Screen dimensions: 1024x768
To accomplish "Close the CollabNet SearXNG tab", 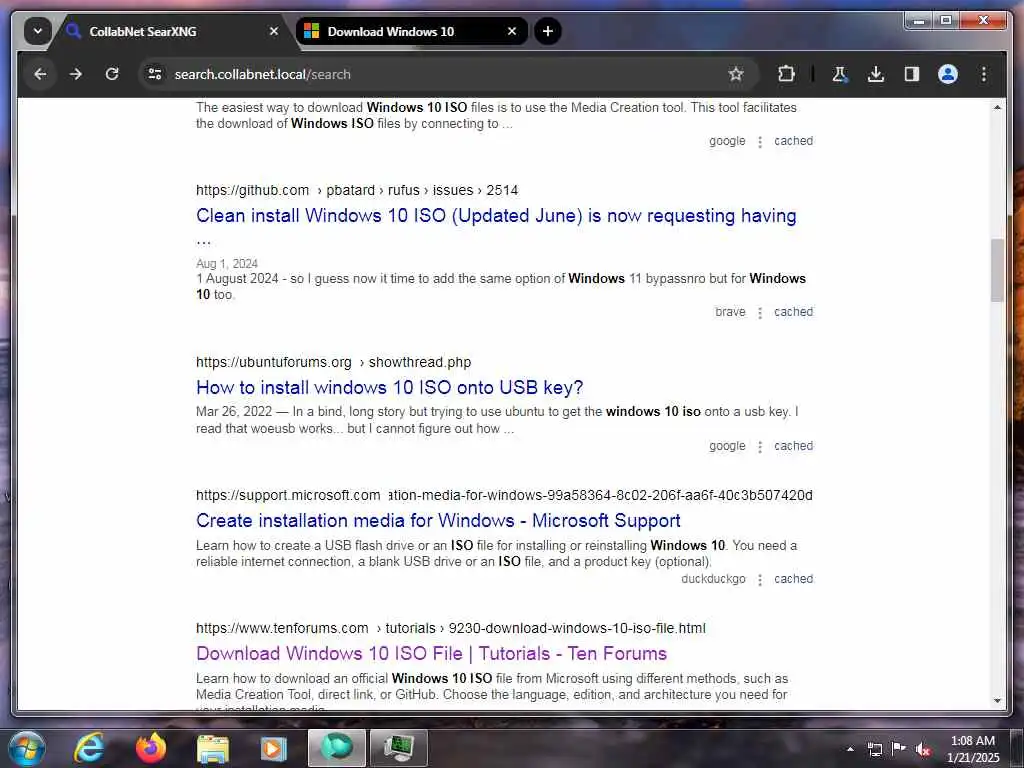I will 274,31.
